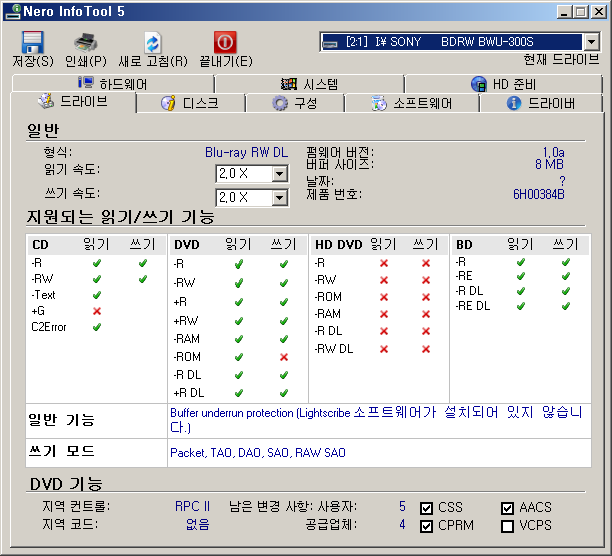This screenshot has width=612, height=556.
Task: Click the green check for DVD -RAM read
Action: pos(238,339)
